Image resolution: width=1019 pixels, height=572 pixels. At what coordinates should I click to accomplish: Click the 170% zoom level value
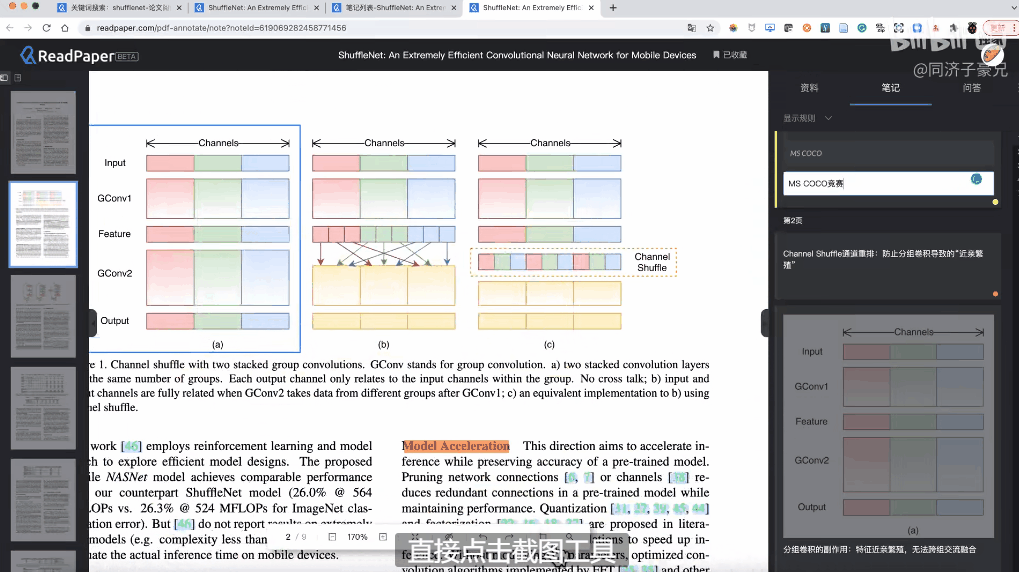(357, 537)
